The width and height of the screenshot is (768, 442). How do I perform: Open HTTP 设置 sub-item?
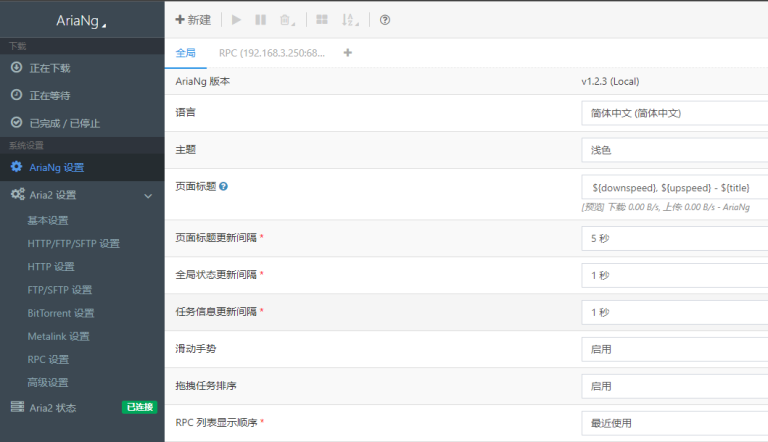tap(51, 267)
